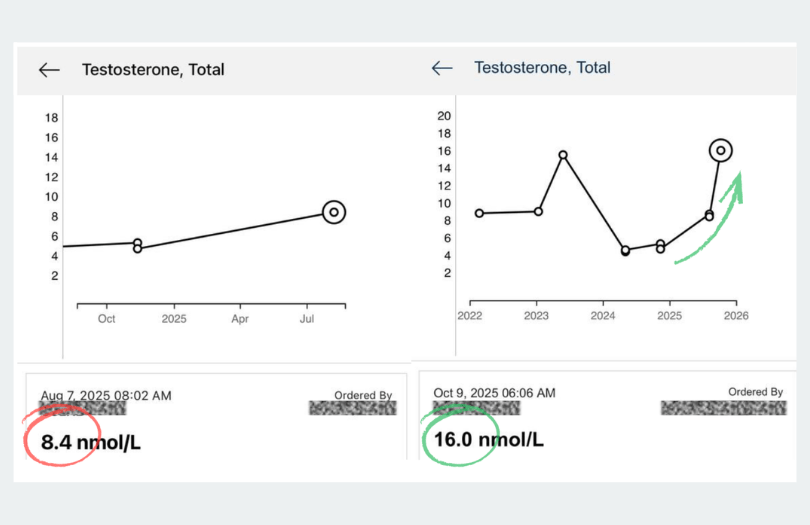The width and height of the screenshot is (810, 525).
Task: Go back using the right panel's blue arrow
Action: coord(442,68)
